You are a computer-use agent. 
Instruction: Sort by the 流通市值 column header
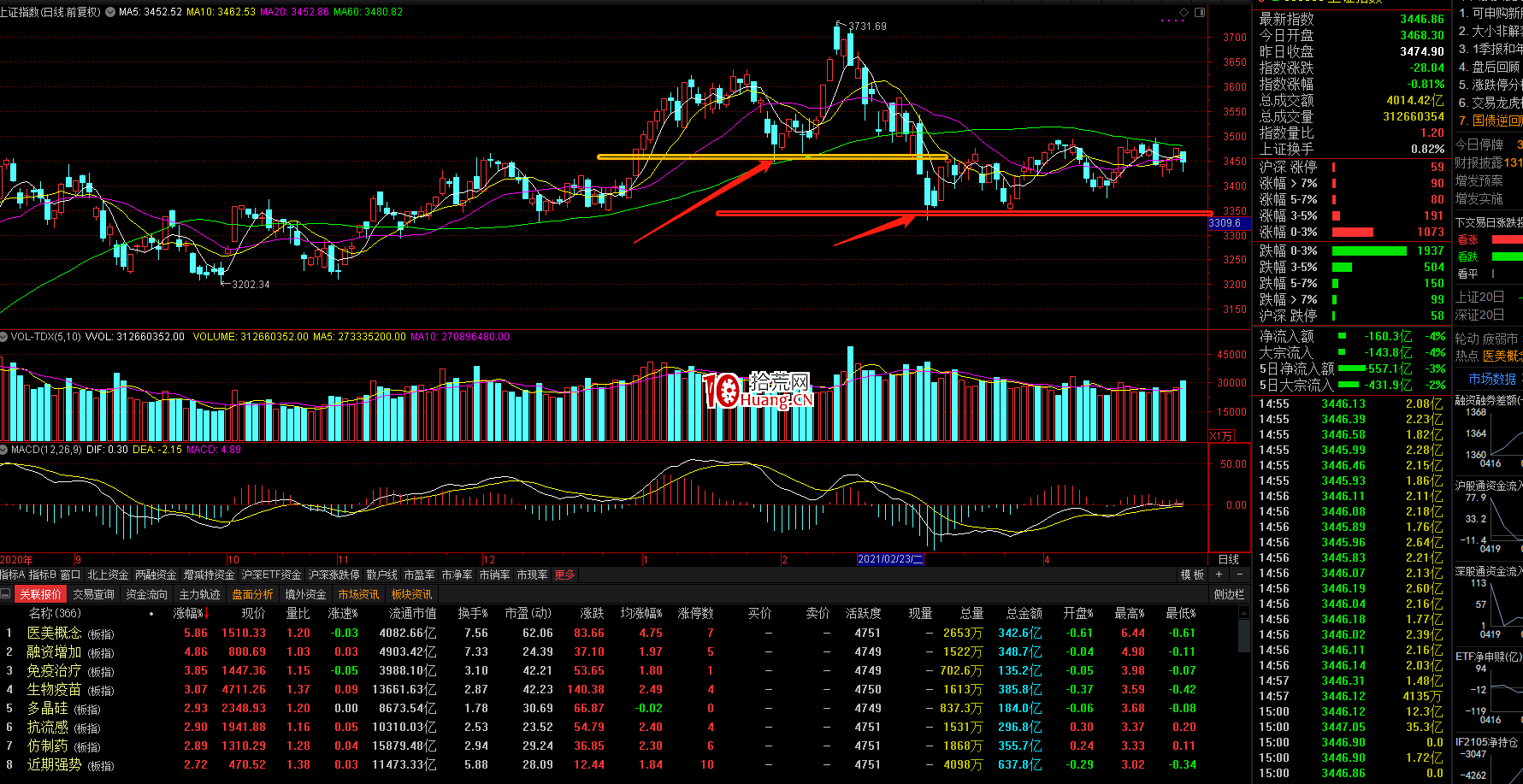click(x=412, y=613)
